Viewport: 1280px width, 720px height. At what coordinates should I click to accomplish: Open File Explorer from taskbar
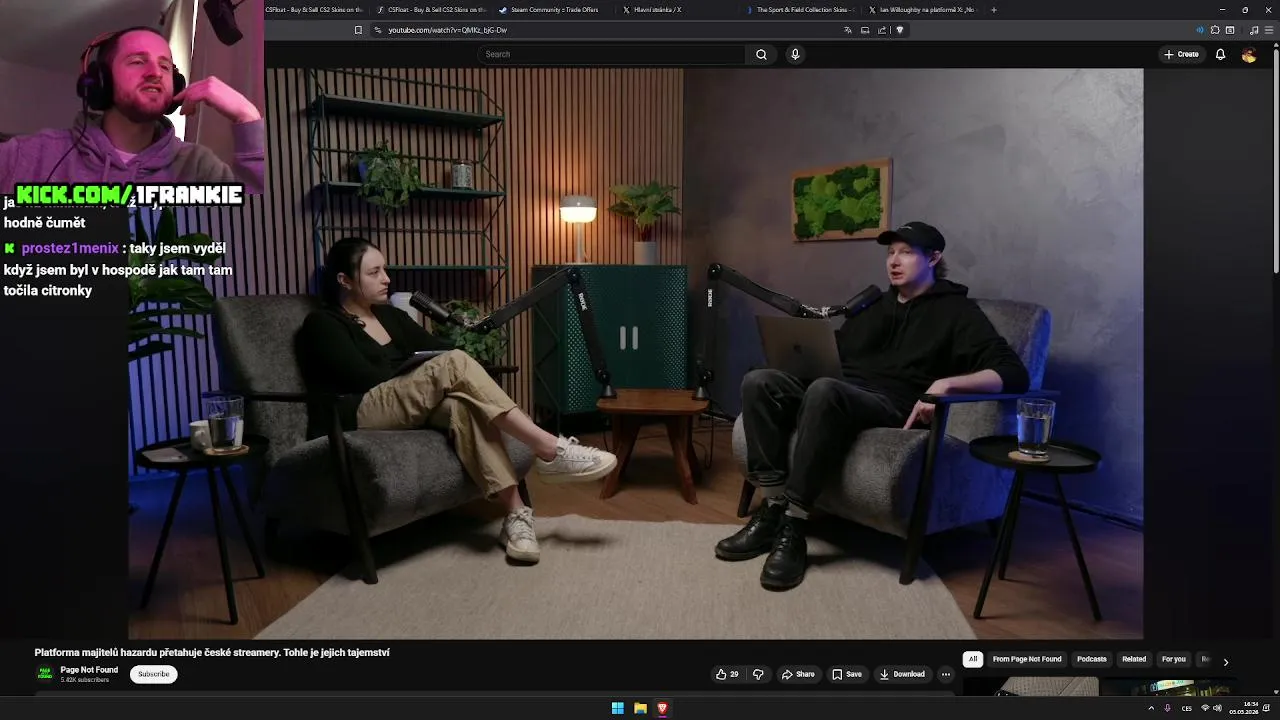pyautogui.click(x=640, y=708)
